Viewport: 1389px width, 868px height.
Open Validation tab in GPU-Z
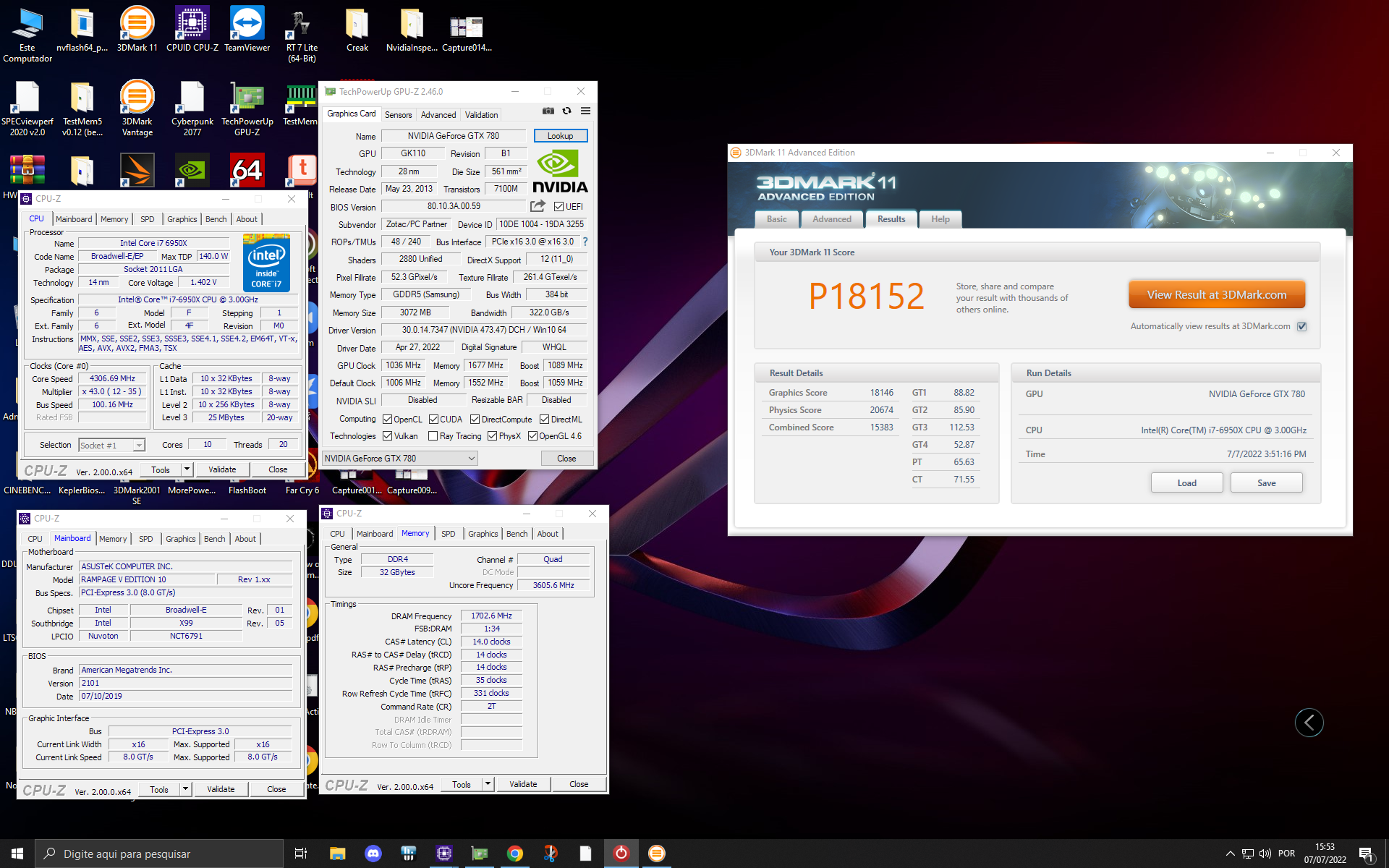click(x=481, y=115)
